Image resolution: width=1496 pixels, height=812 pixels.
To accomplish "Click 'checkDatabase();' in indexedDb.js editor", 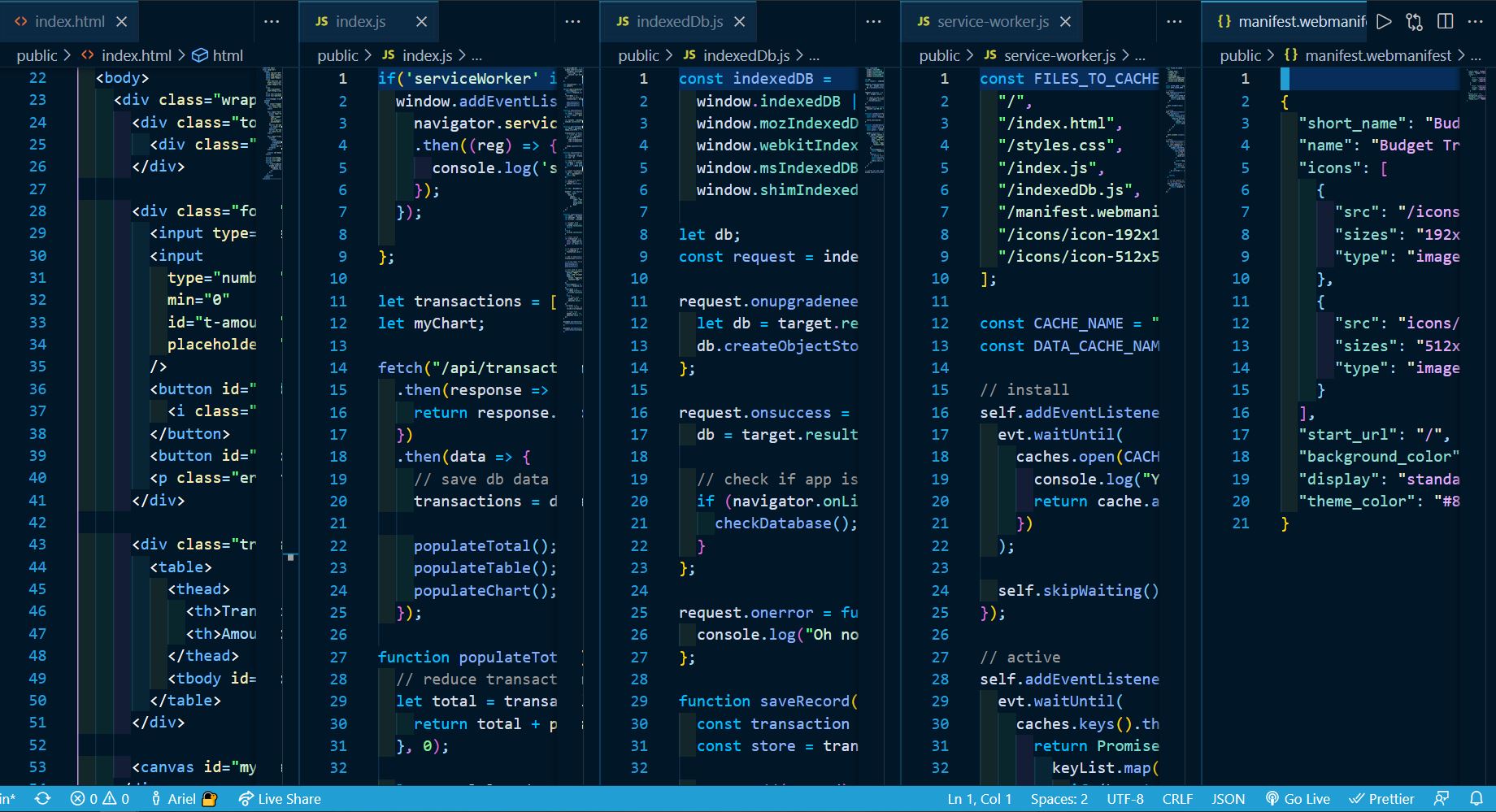I will coord(786,523).
